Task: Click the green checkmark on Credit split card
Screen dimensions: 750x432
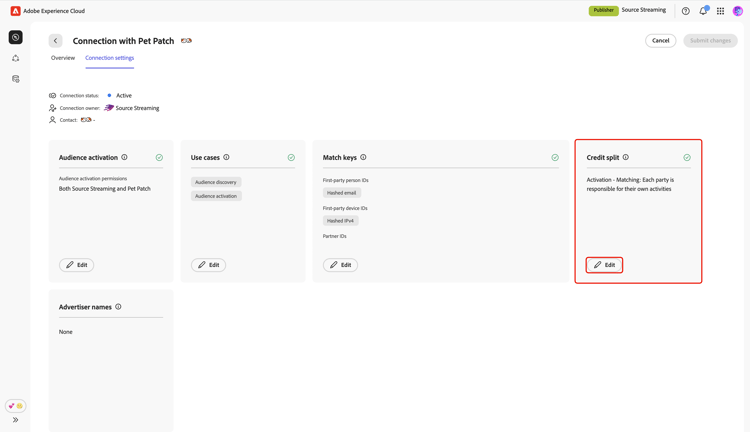Action: coord(687,157)
